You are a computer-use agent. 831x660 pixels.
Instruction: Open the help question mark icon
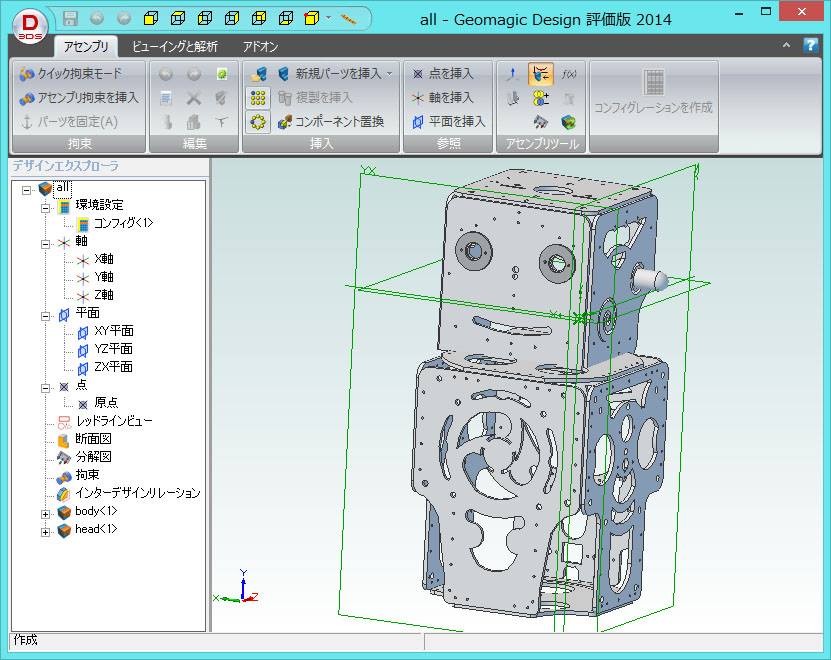coord(810,46)
